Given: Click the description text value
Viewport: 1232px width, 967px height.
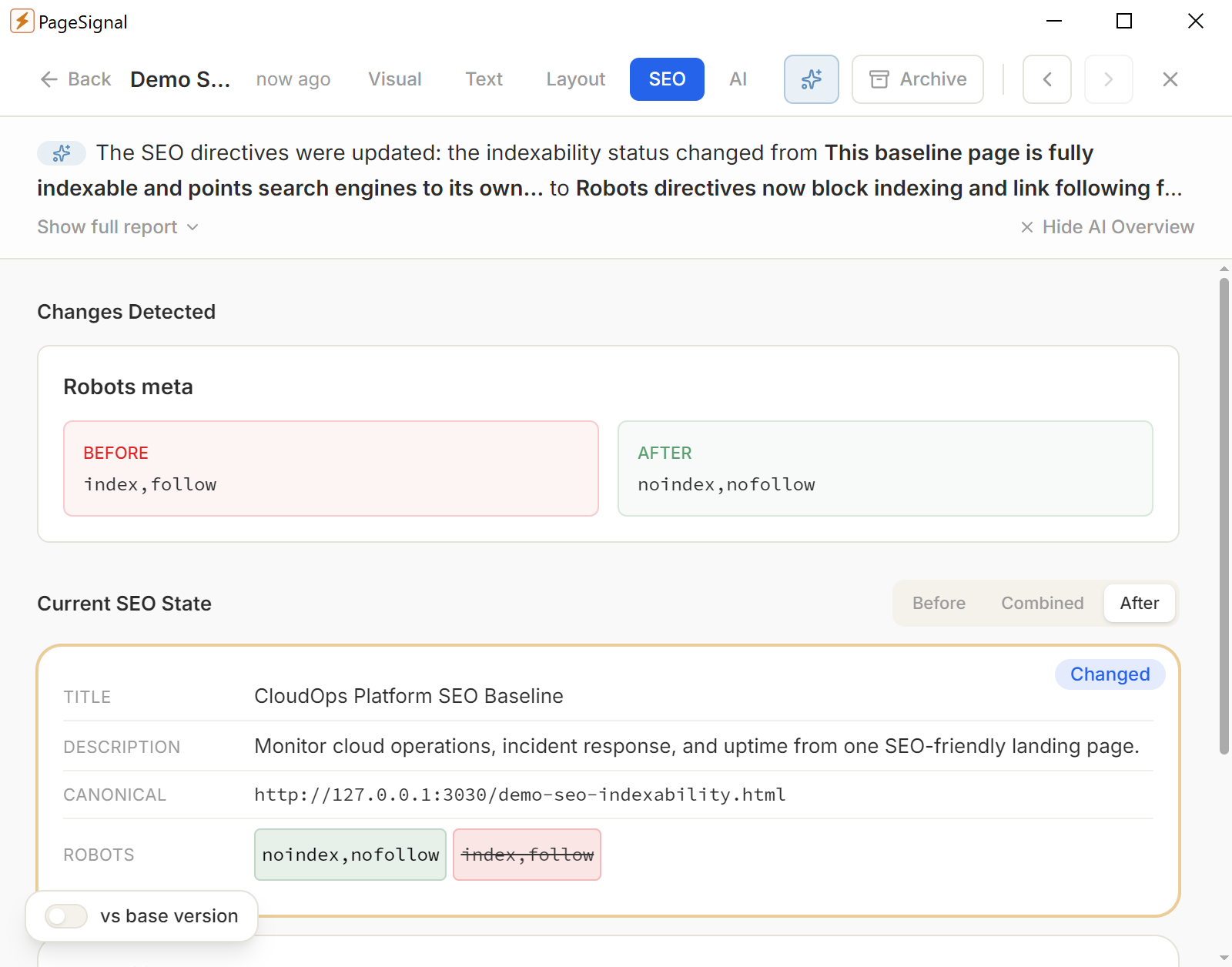Looking at the screenshot, I should [x=697, y=746].
